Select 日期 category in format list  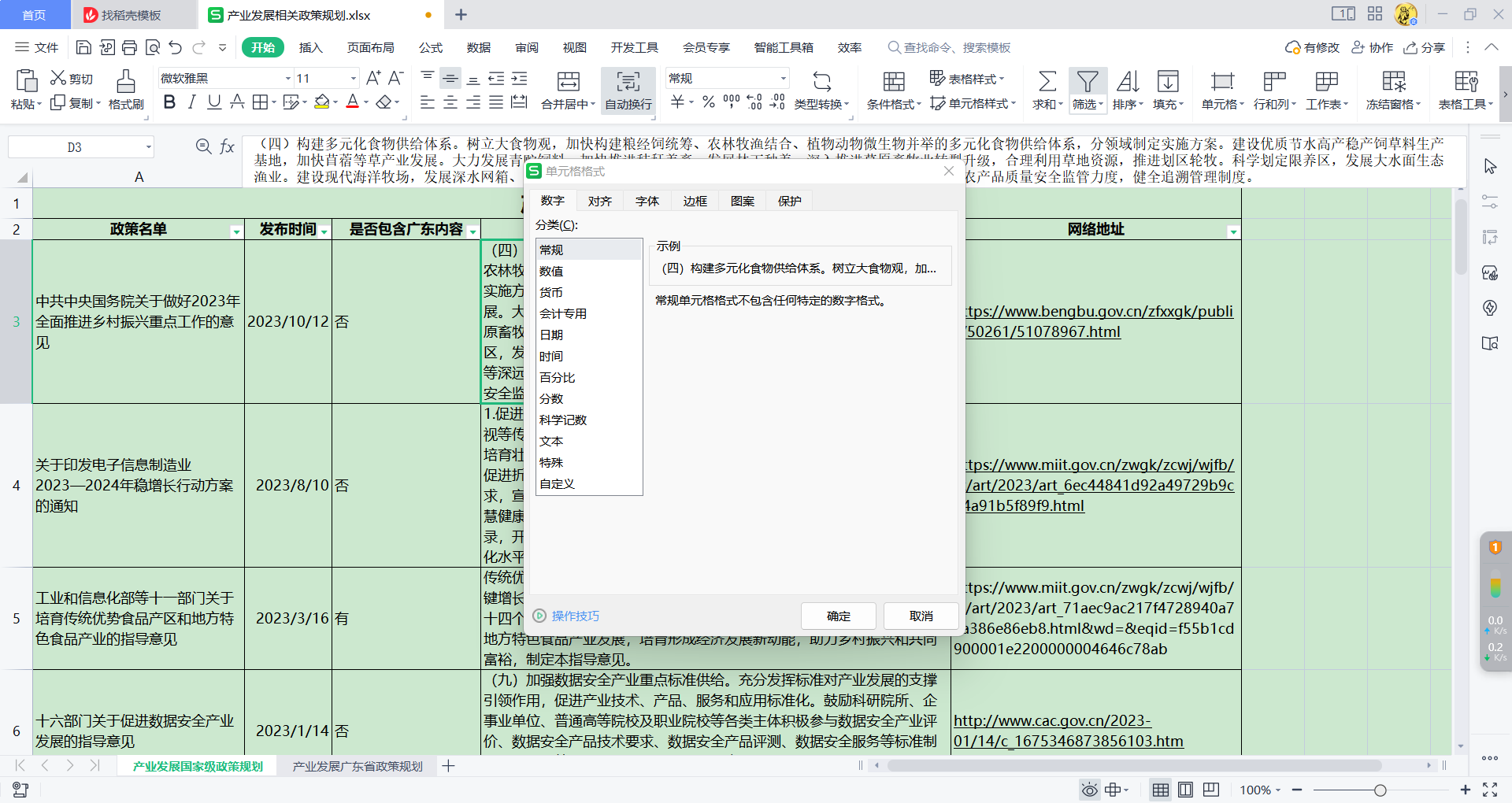click(589, 335)
